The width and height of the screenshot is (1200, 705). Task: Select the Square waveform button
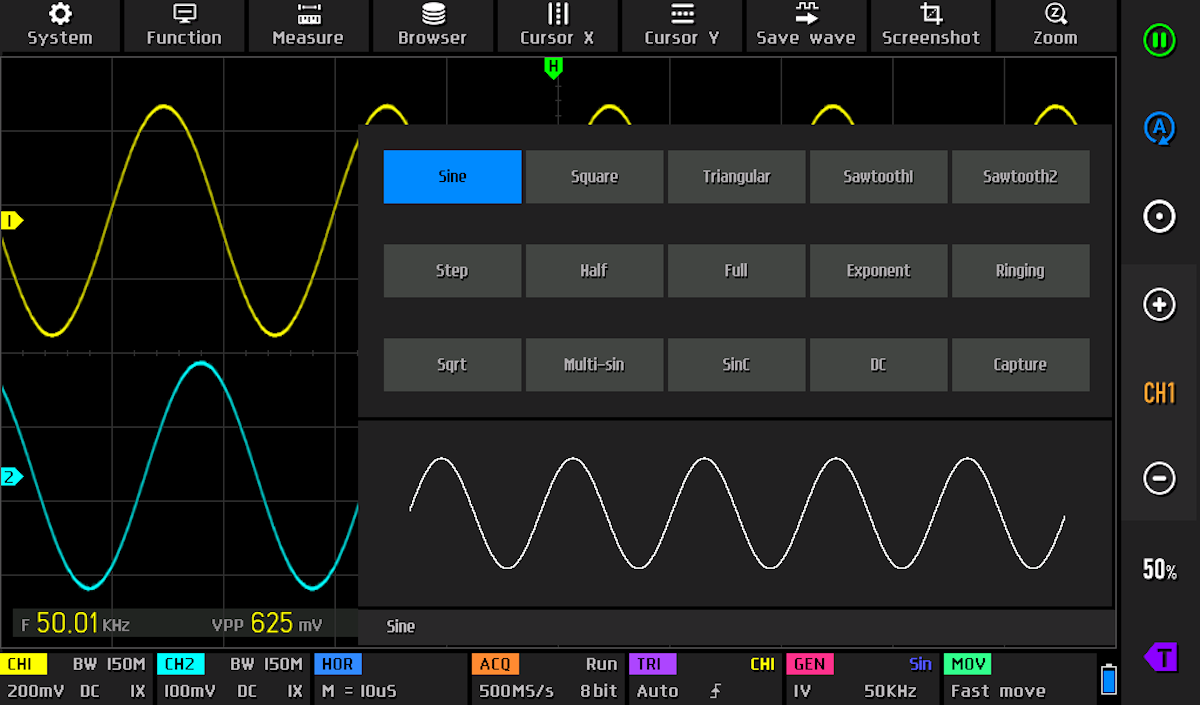point(594,177)
